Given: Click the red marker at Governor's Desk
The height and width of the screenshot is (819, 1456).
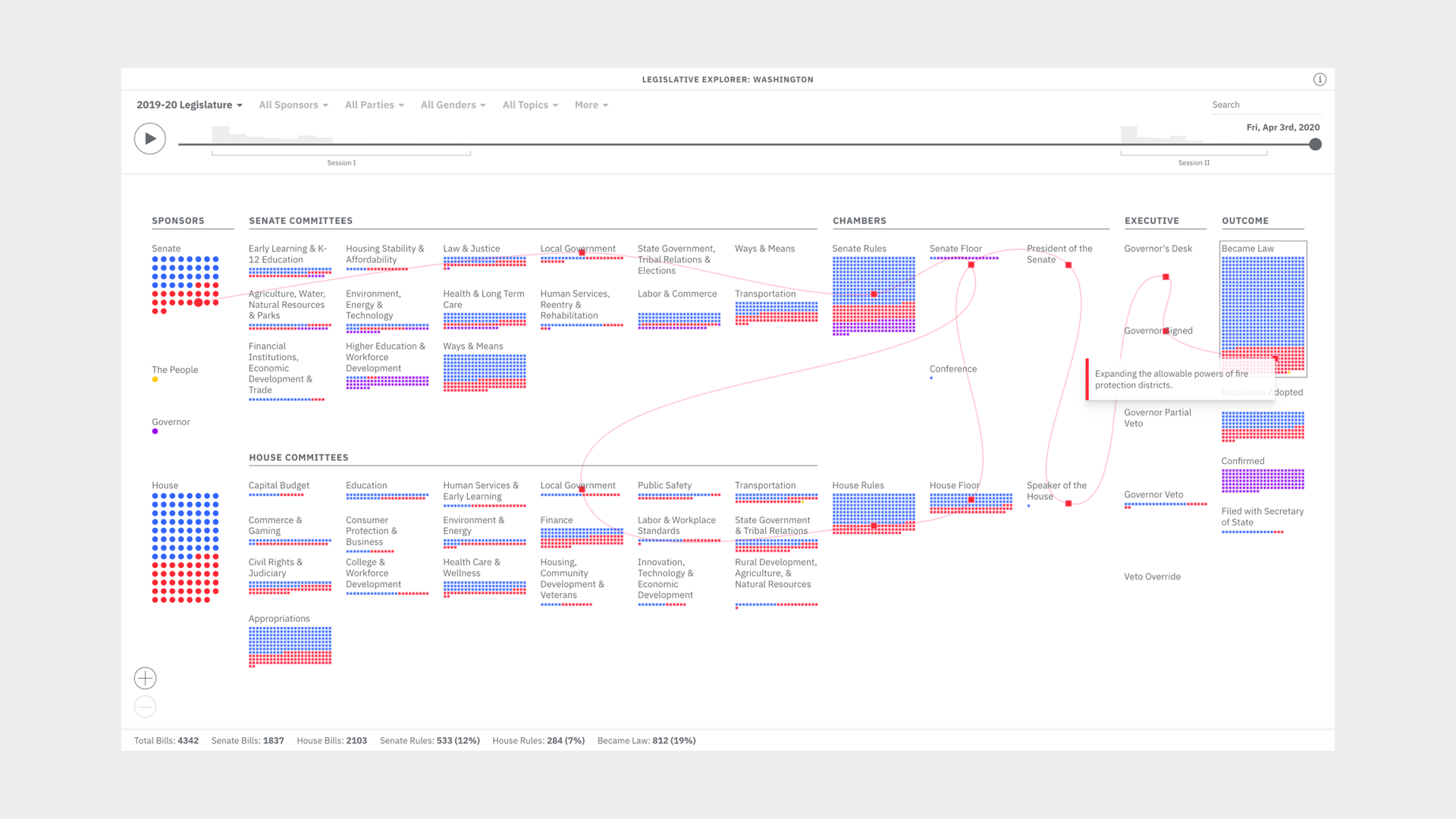Looking at the screenshot, I should [1166, 277].
